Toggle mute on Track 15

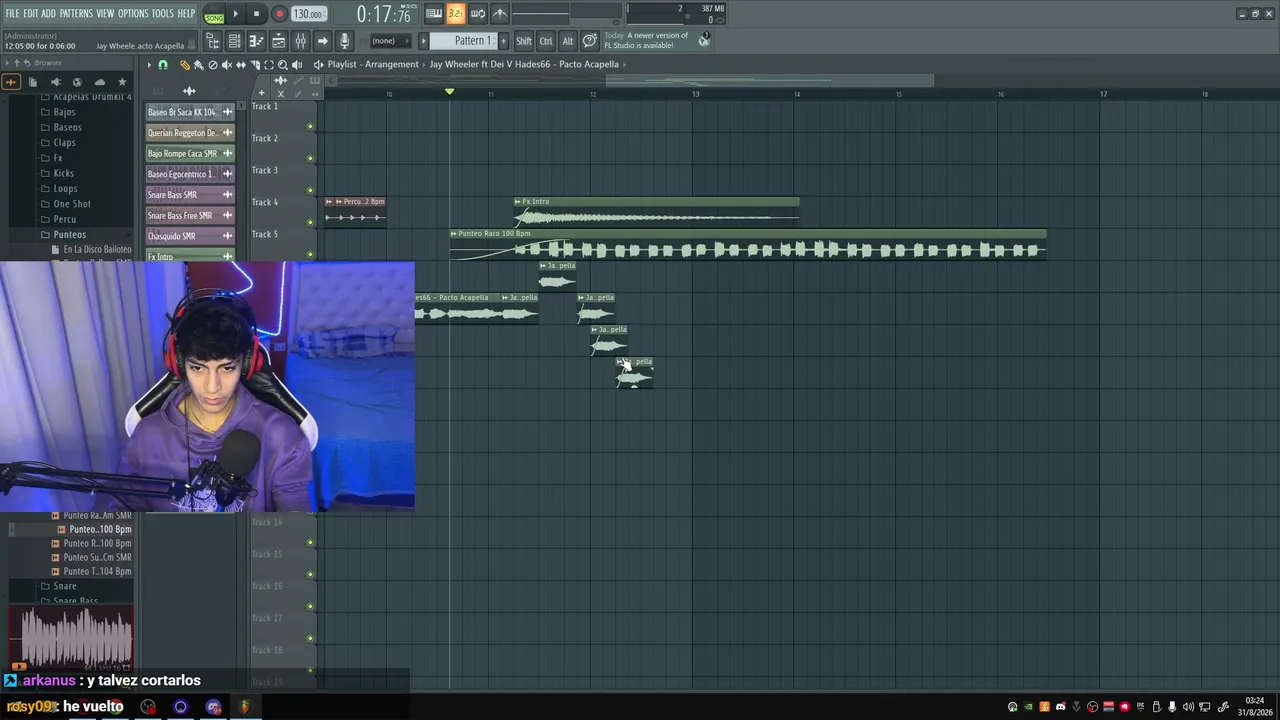tap(310, 574)
